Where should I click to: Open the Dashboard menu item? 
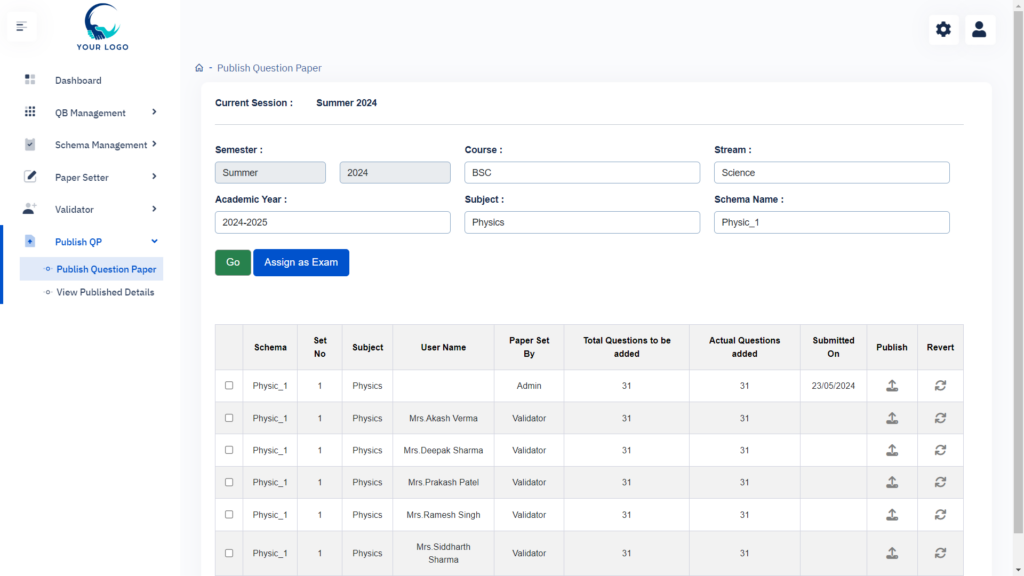78,80
